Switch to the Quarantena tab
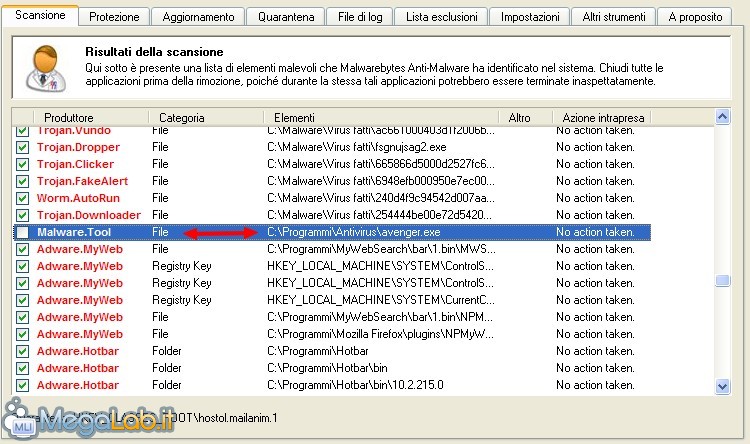 288,17
